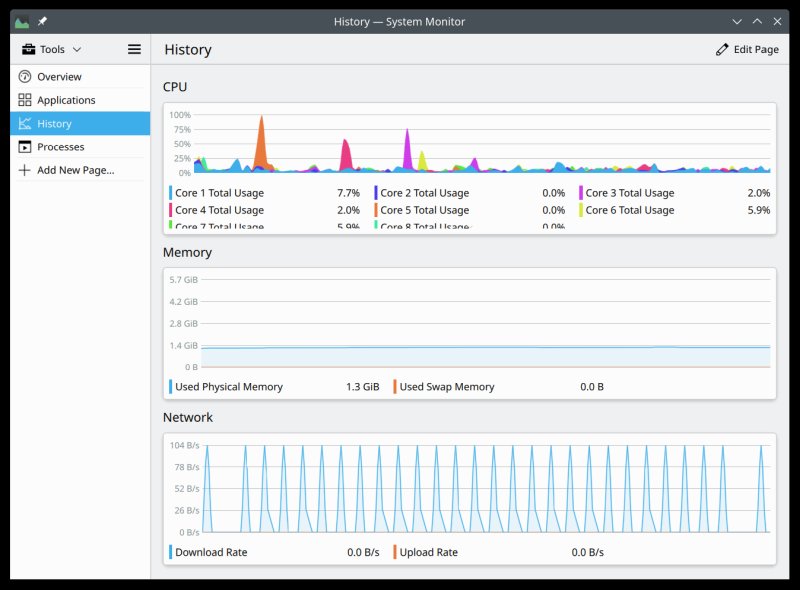This screenshot has width=800, height=590.
Task: Go to the Processes page
Action: [60, 147]
